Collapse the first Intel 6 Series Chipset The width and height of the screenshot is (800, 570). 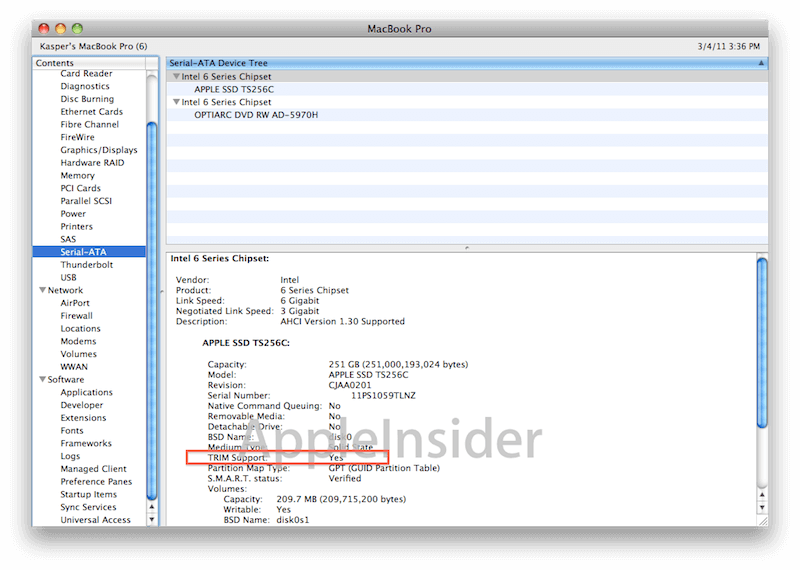(x=177, y=76)
